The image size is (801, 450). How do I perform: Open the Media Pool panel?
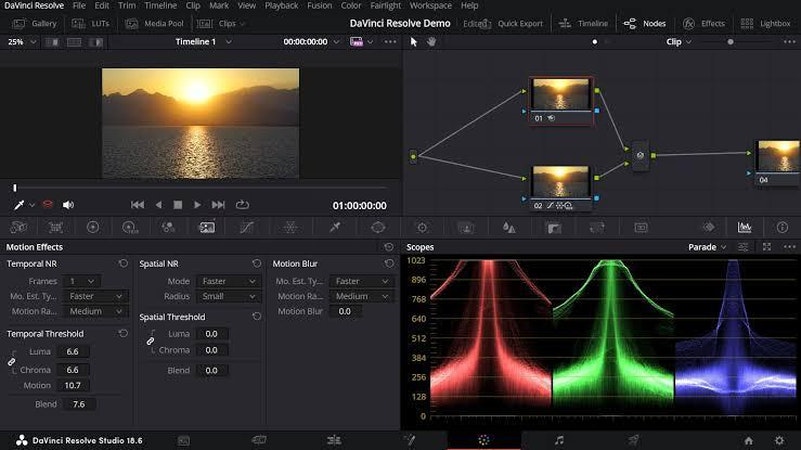[154, 23]
